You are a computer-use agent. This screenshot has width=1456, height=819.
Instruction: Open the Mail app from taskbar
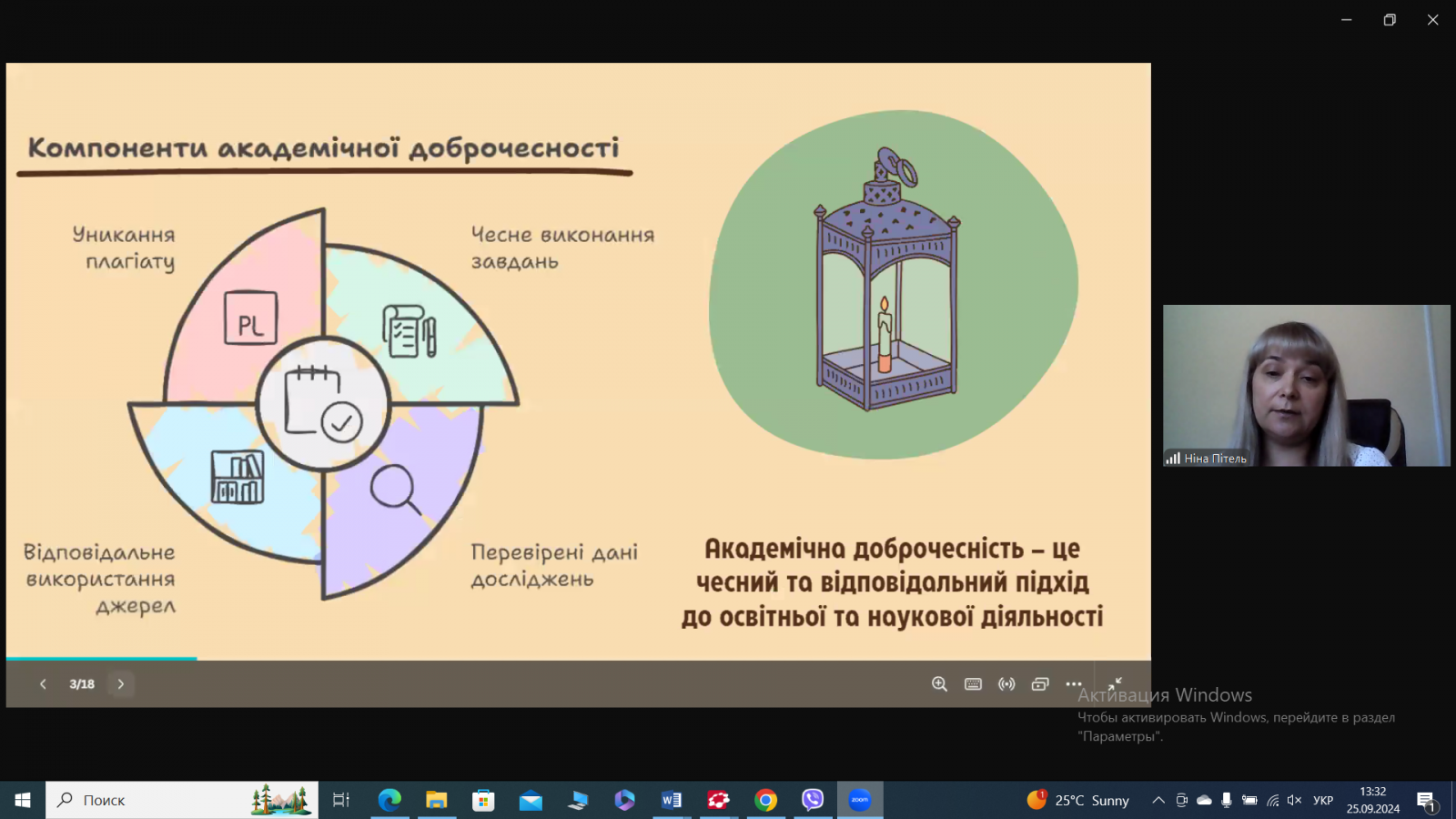click(531, 800)
